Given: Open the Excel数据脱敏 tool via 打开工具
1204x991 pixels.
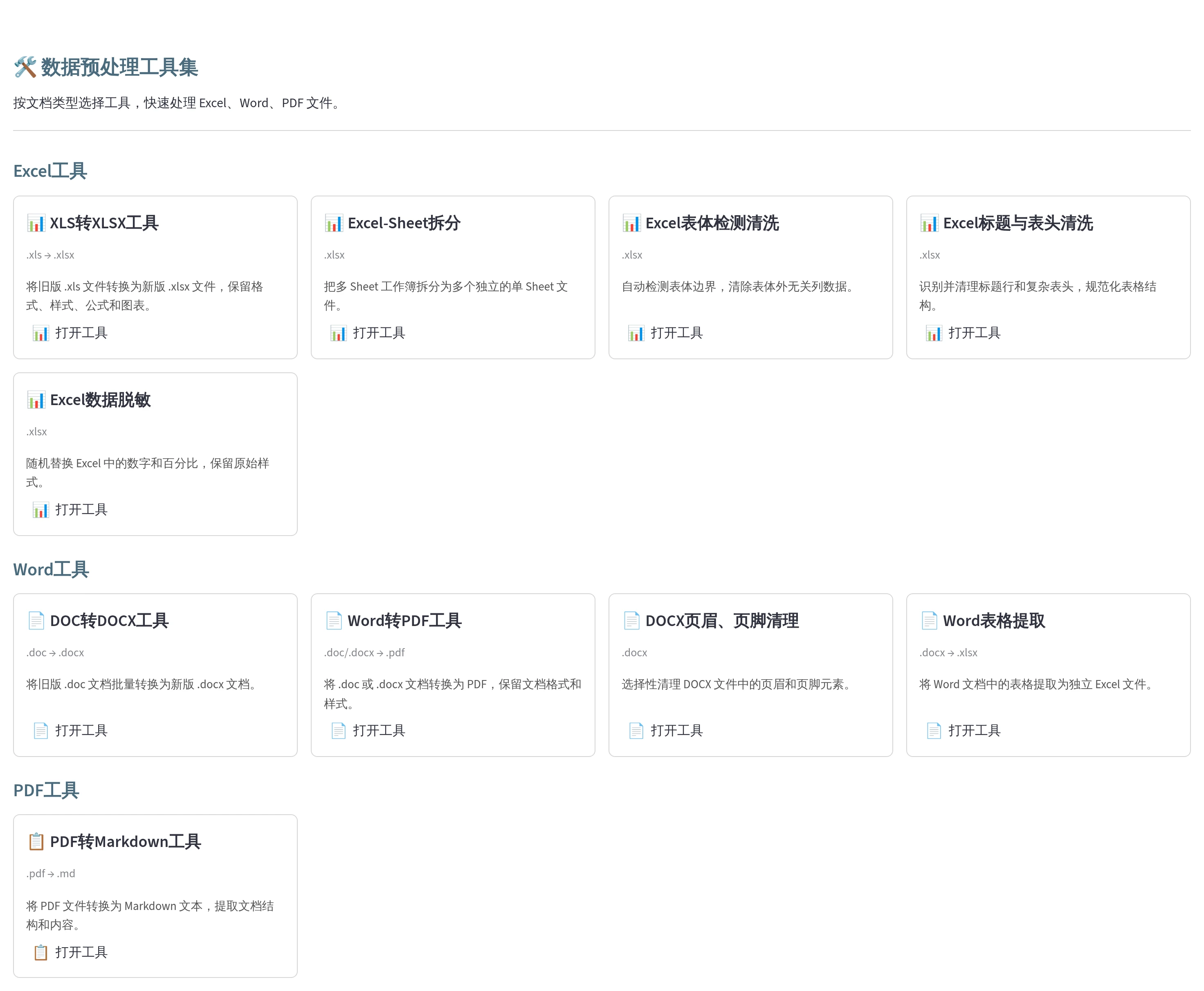Looking at the screenshot, I should [x=70, y=510].
